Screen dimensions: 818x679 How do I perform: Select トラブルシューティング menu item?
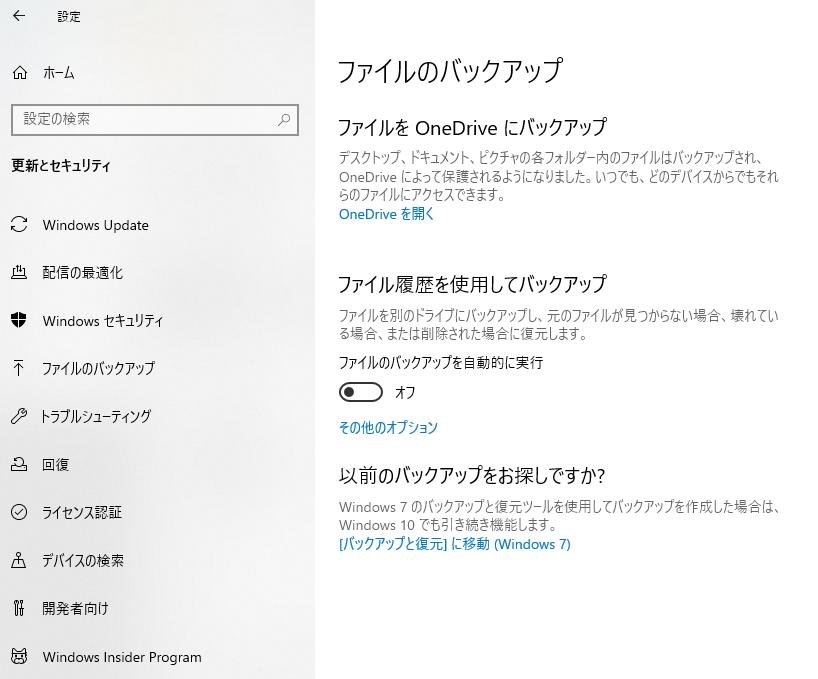coord(96,416)
